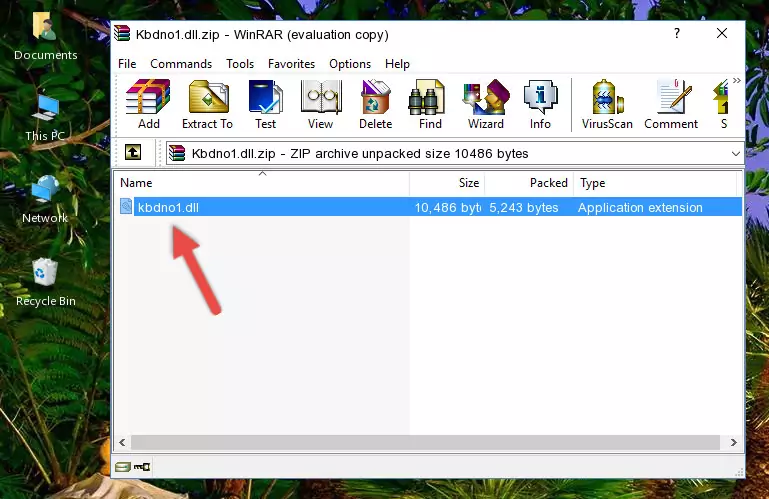Open the Options menu
769x499 pixels.
pyautogui.click(x=350, y=64)
